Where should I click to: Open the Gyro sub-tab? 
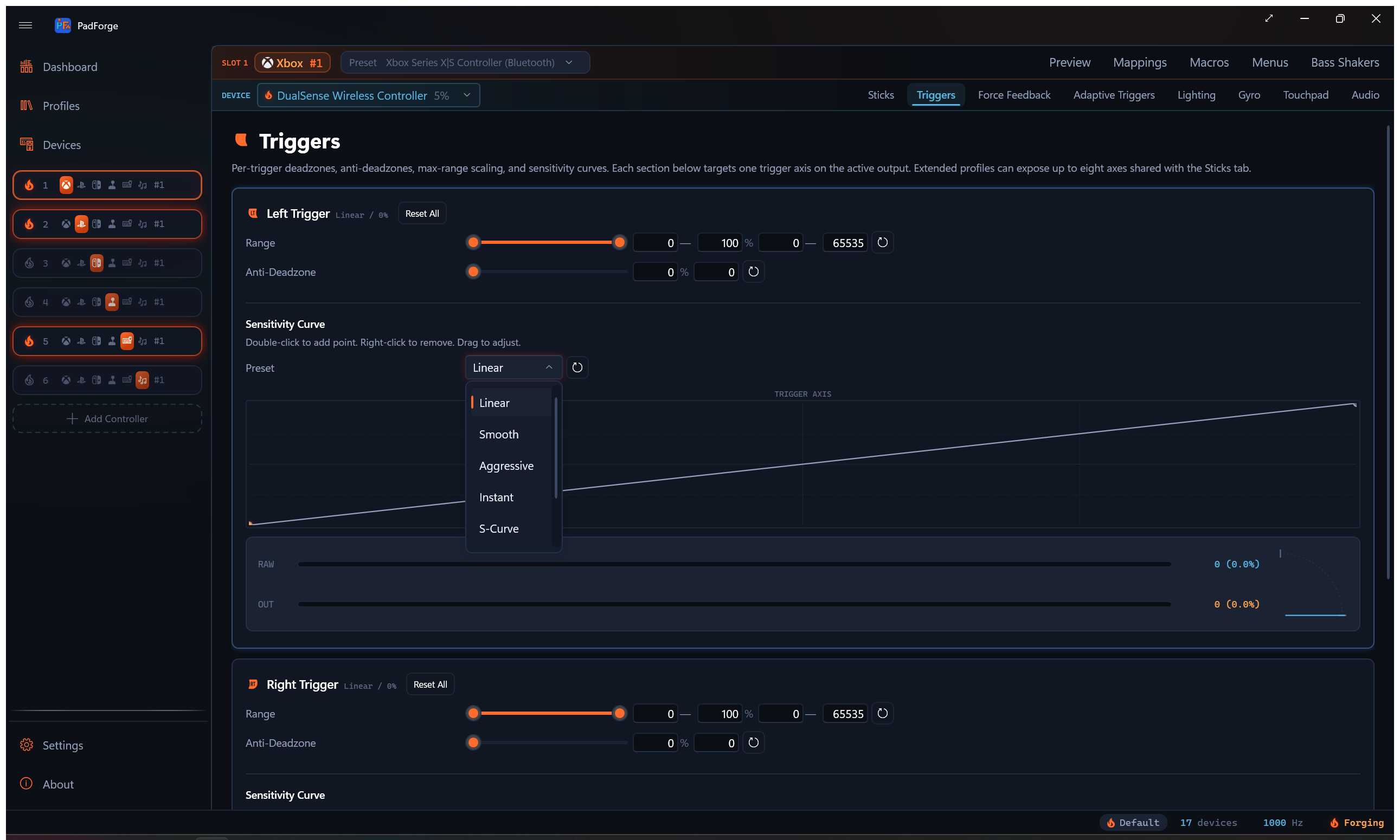coord(1249,95)
